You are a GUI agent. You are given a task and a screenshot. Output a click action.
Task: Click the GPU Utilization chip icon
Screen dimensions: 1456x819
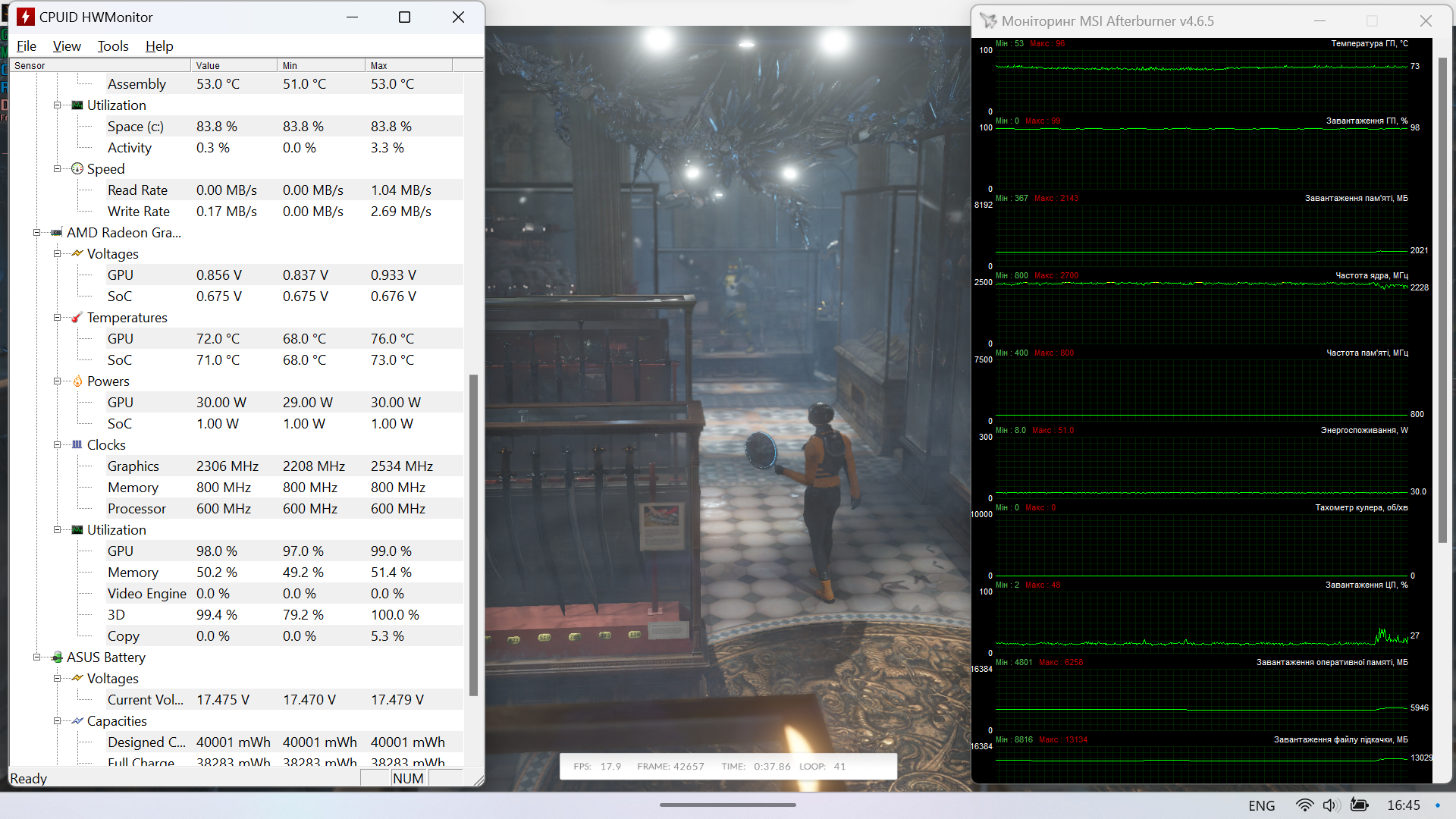77,530
